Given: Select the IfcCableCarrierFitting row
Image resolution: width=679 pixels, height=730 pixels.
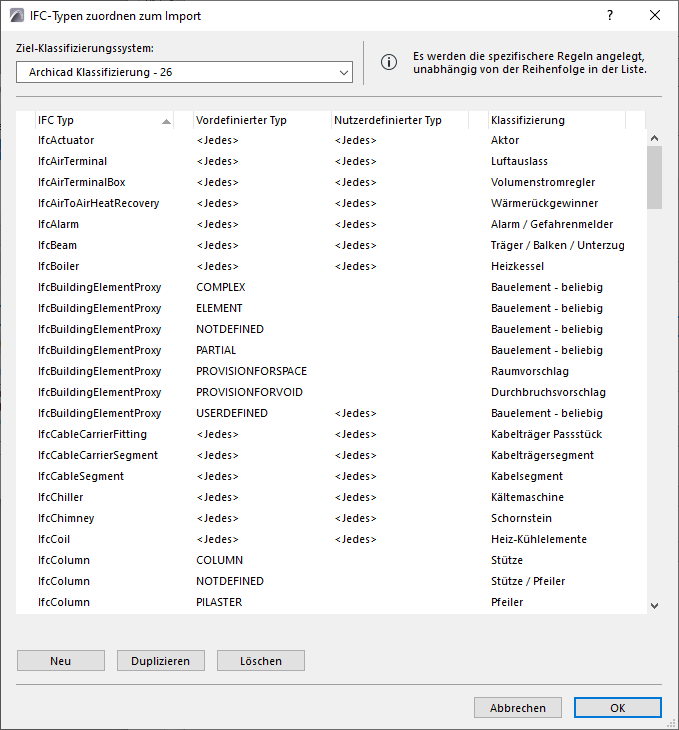Looking at the screenshot, I should click(331, 434).
